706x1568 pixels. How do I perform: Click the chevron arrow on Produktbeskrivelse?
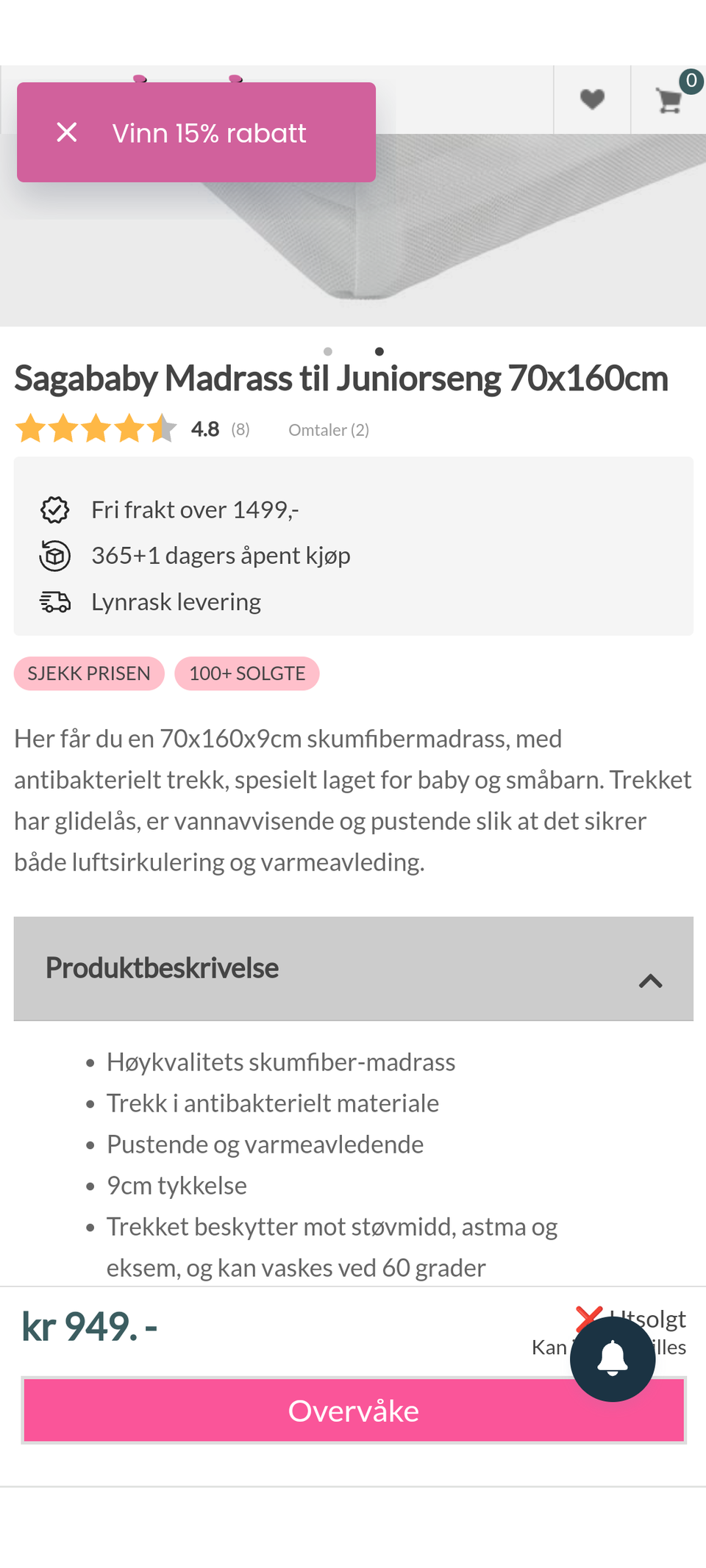pyautogui.click(x=650, y=981)
